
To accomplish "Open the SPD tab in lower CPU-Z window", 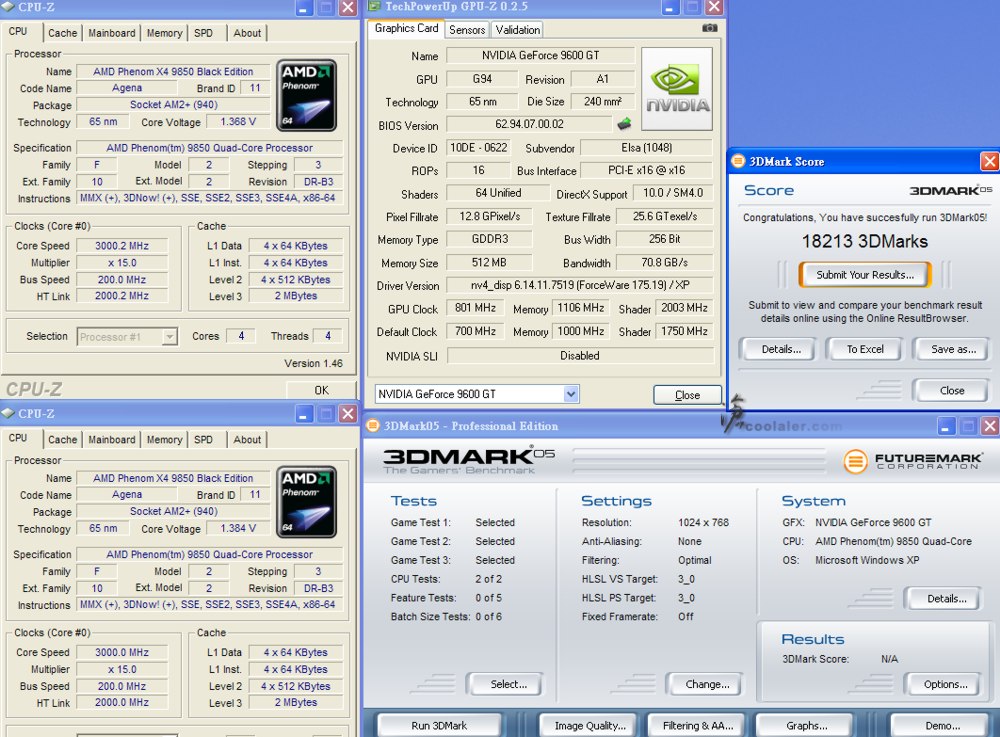I will click(x=203, y=440).
